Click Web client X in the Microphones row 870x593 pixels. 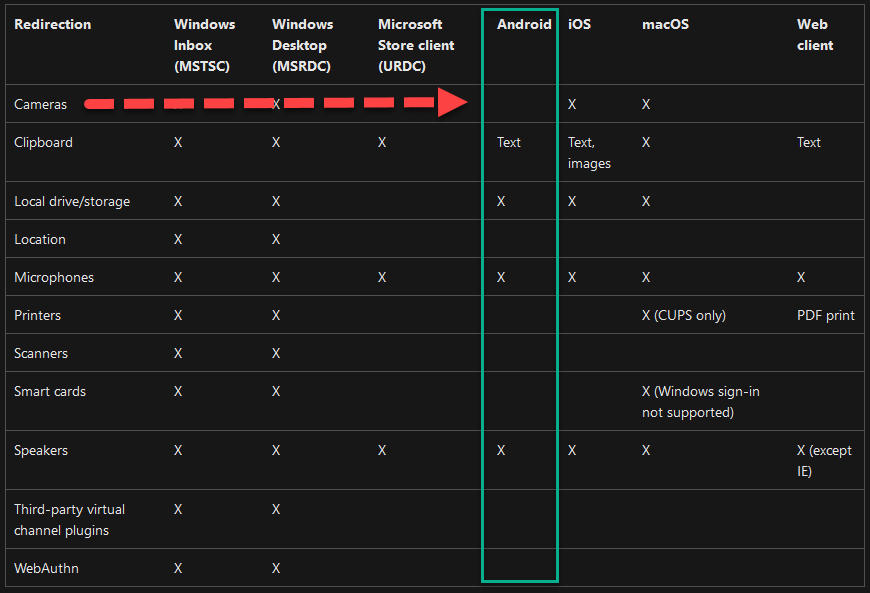801,277
